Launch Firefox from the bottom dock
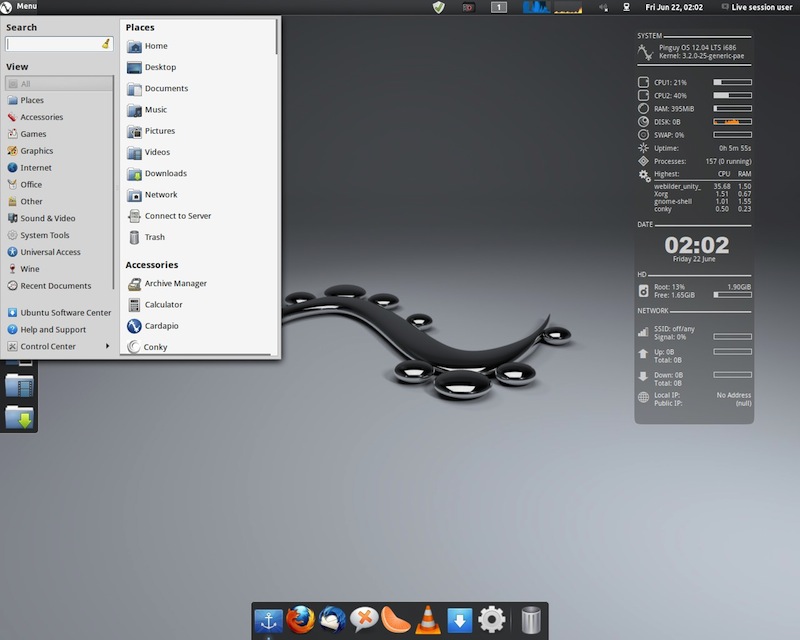Screen dimensions: 800x640 pos(300,618)
